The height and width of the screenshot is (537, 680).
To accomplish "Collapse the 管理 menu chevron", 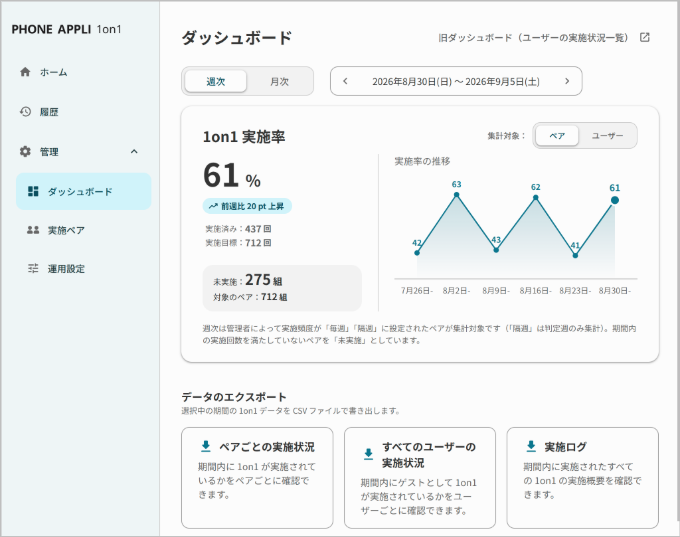I will [134, 151].
